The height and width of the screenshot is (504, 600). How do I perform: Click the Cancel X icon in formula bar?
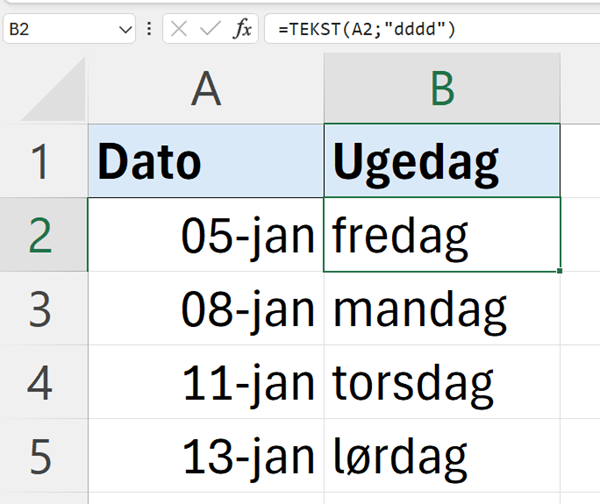click(179, 30)
